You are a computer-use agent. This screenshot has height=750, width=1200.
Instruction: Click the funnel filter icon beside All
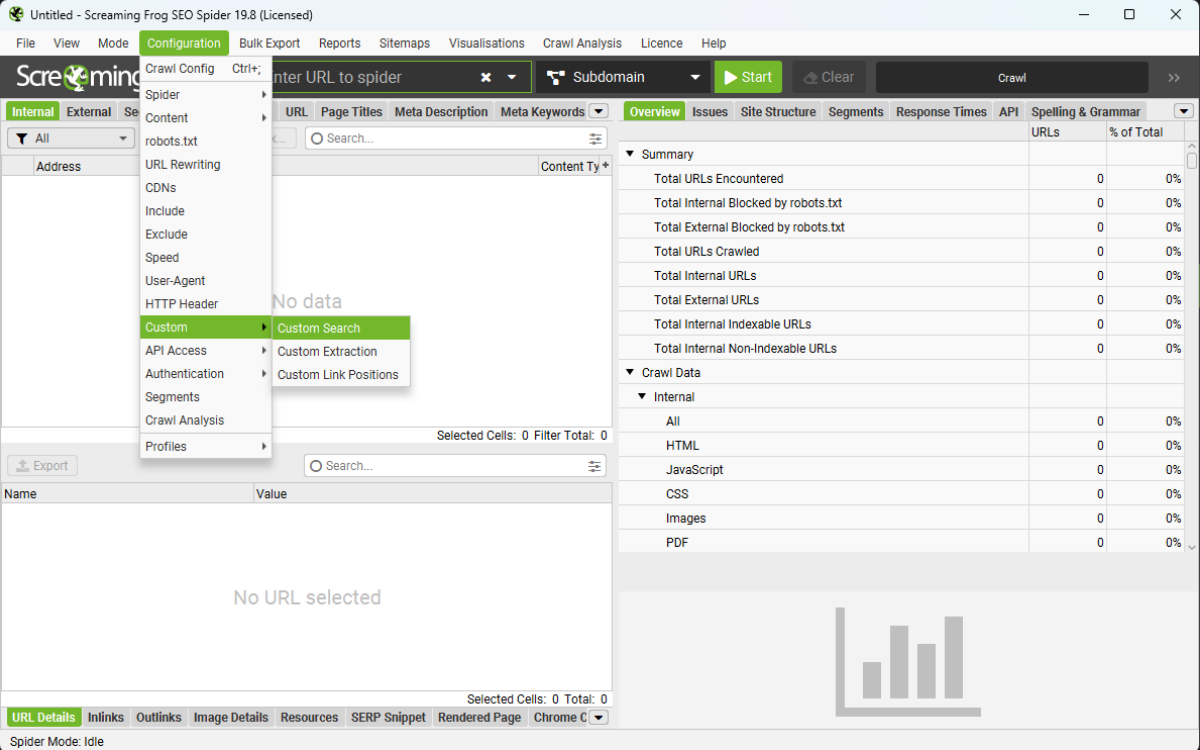(21, 139)
